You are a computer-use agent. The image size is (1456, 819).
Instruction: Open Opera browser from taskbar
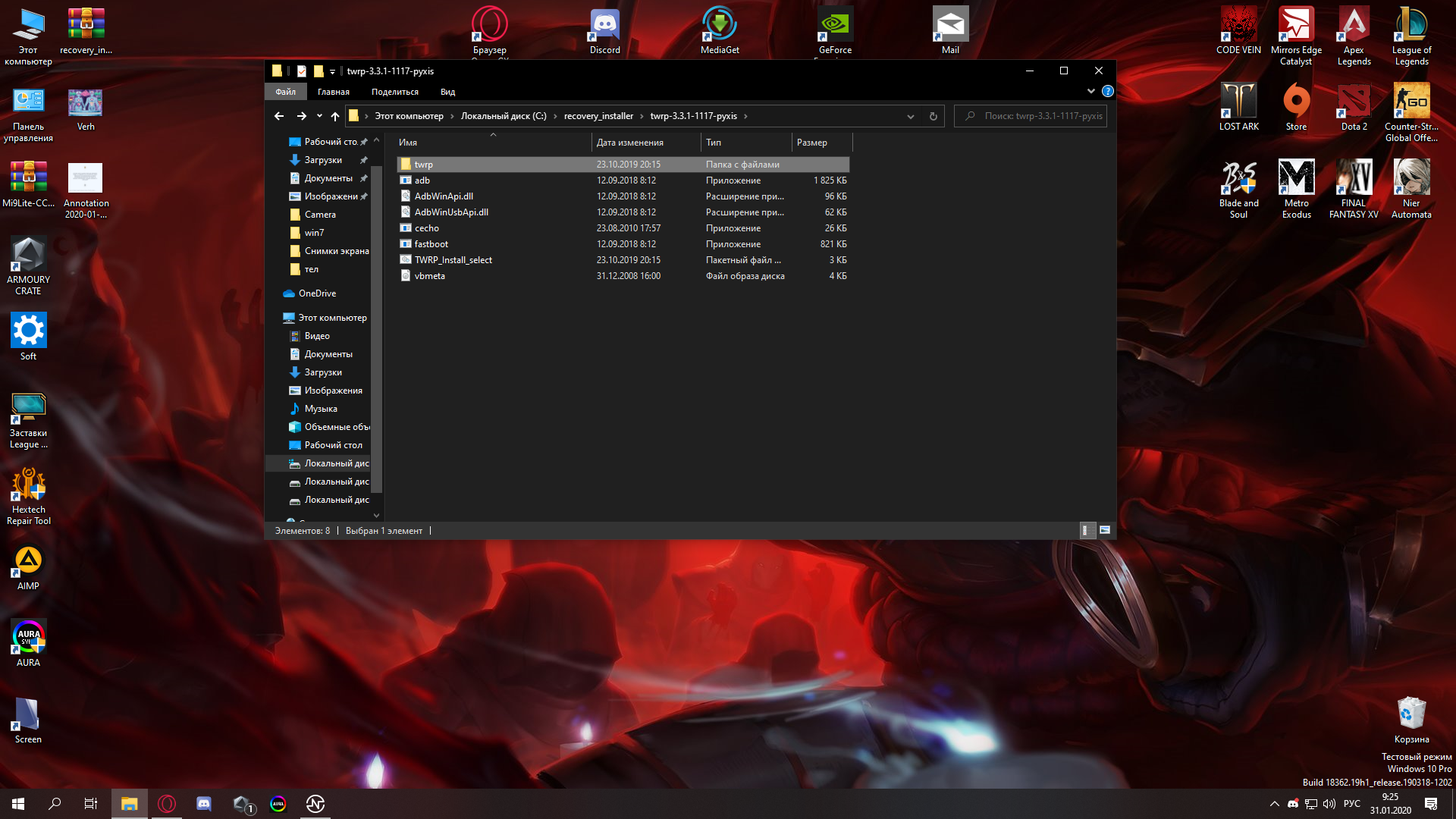tap(167, 804)
